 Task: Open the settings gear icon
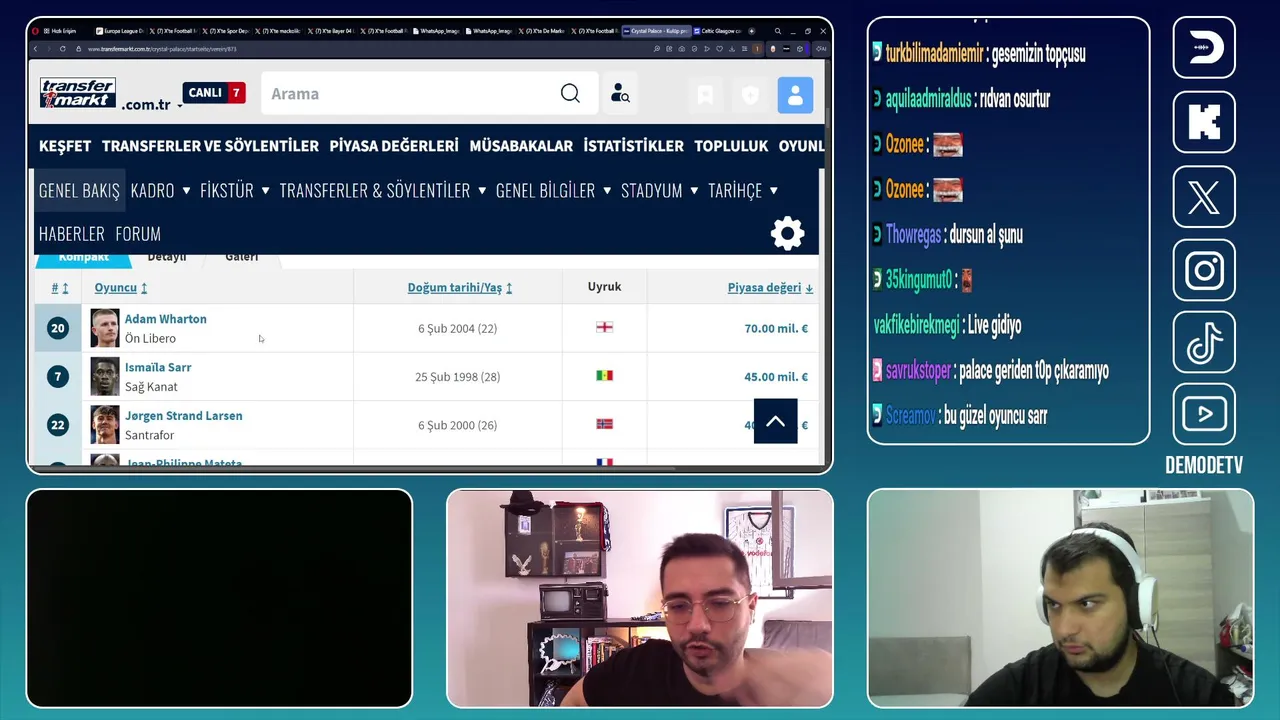click(x=787, y=233)
